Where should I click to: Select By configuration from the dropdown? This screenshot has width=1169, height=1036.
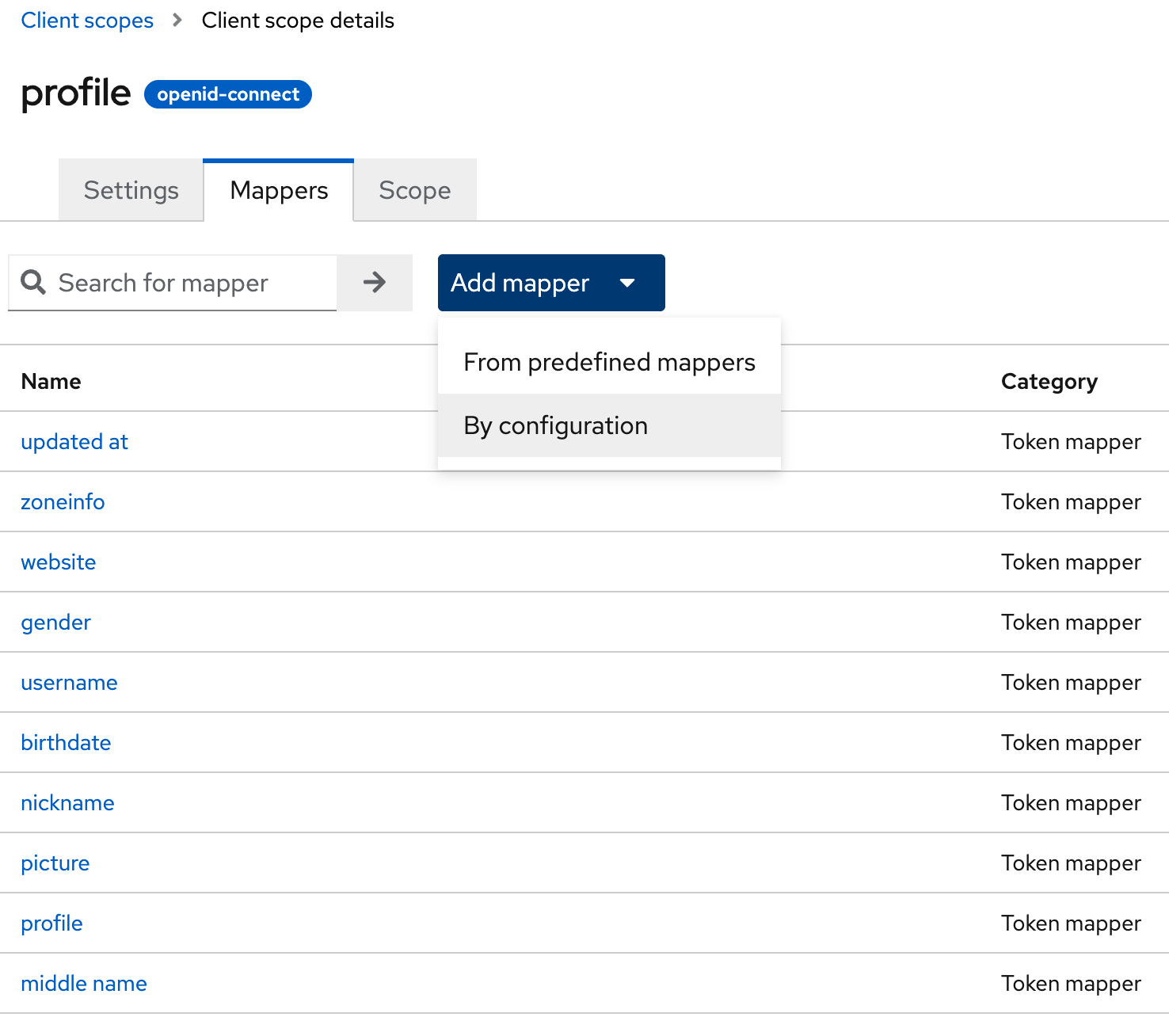[555, 425]
